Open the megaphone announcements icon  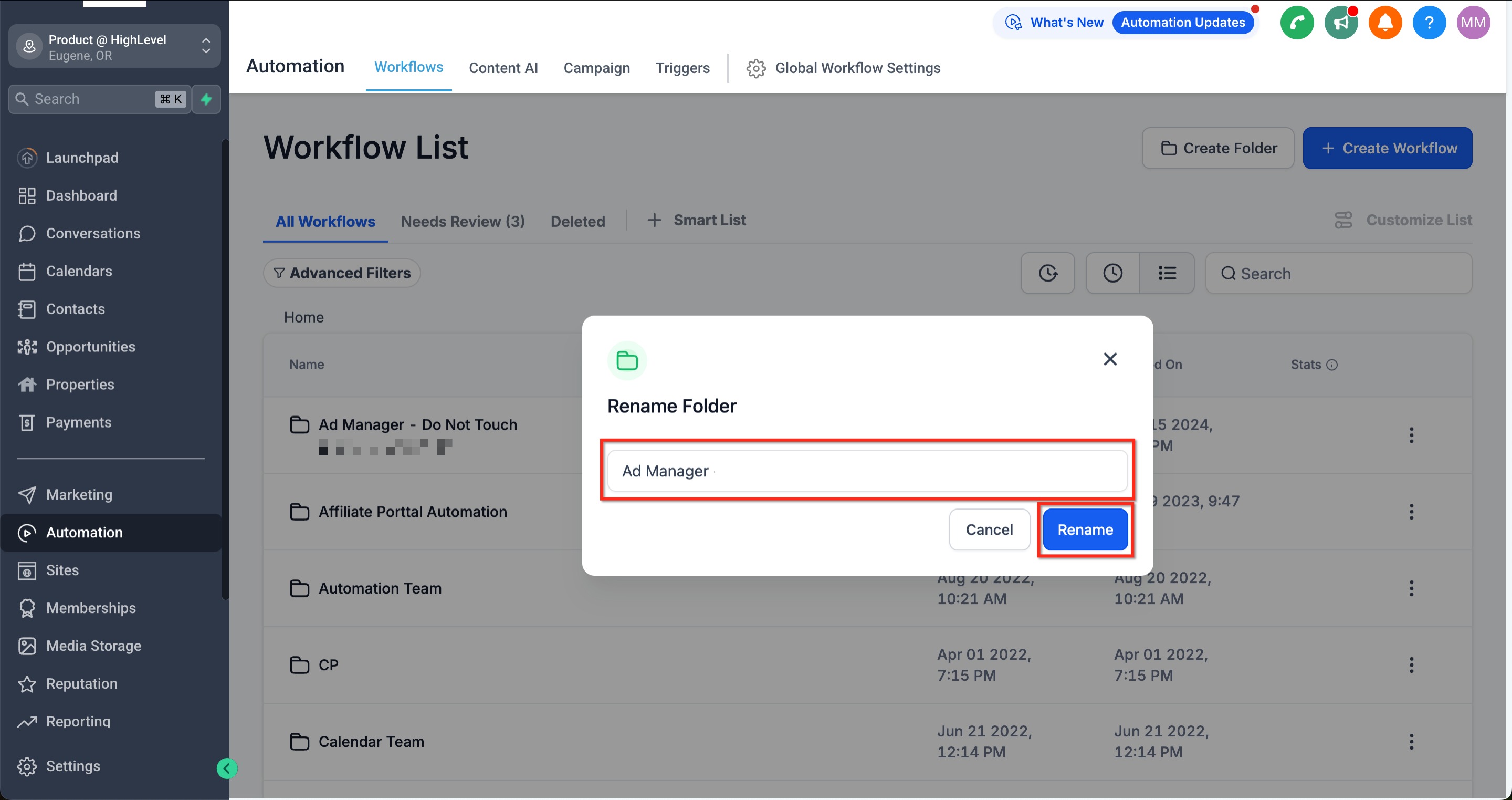pos(1341,23)
